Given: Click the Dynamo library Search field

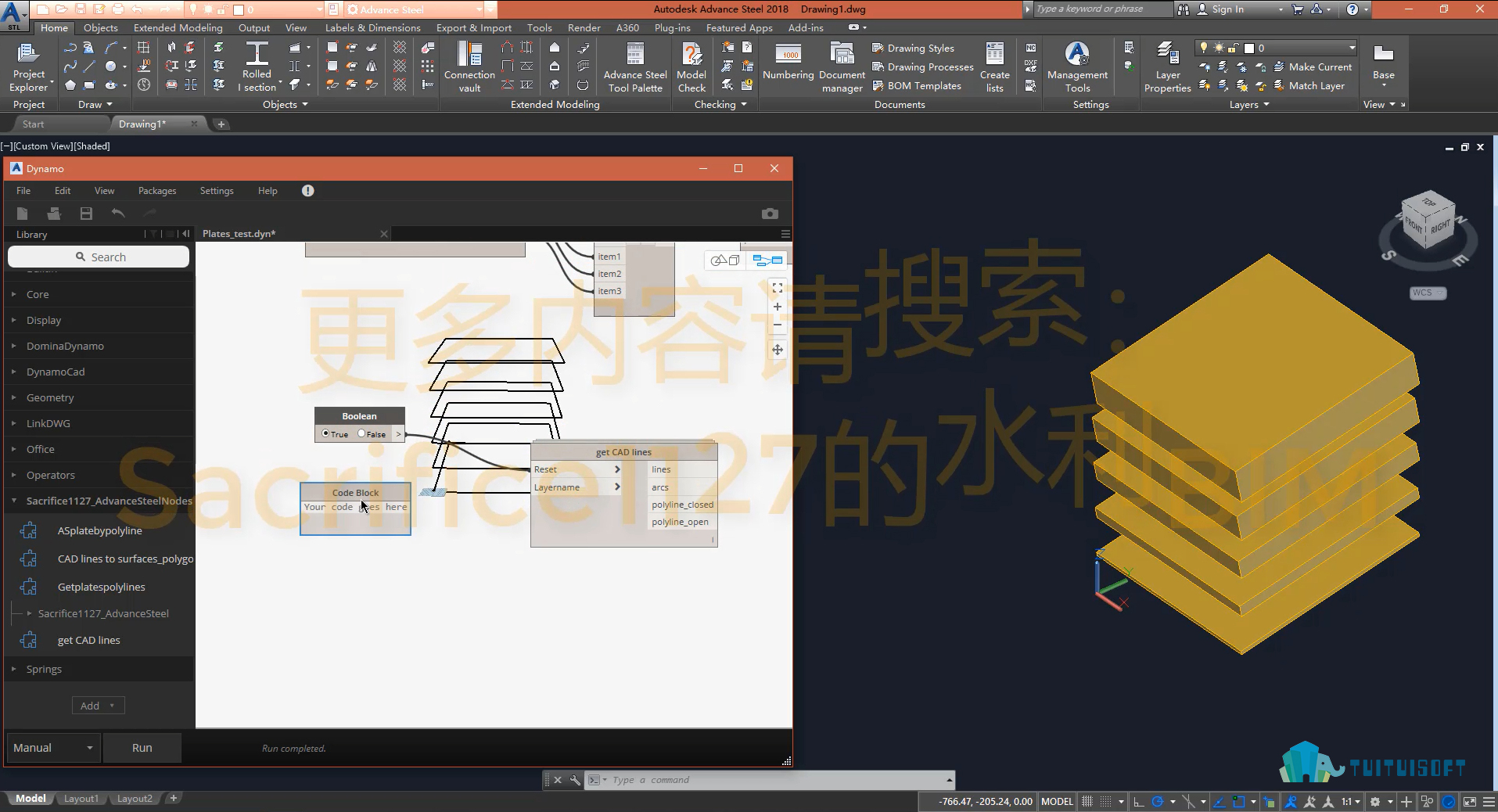Looking at the screenshot, I should pyautogui.click(x=99, y=257).
